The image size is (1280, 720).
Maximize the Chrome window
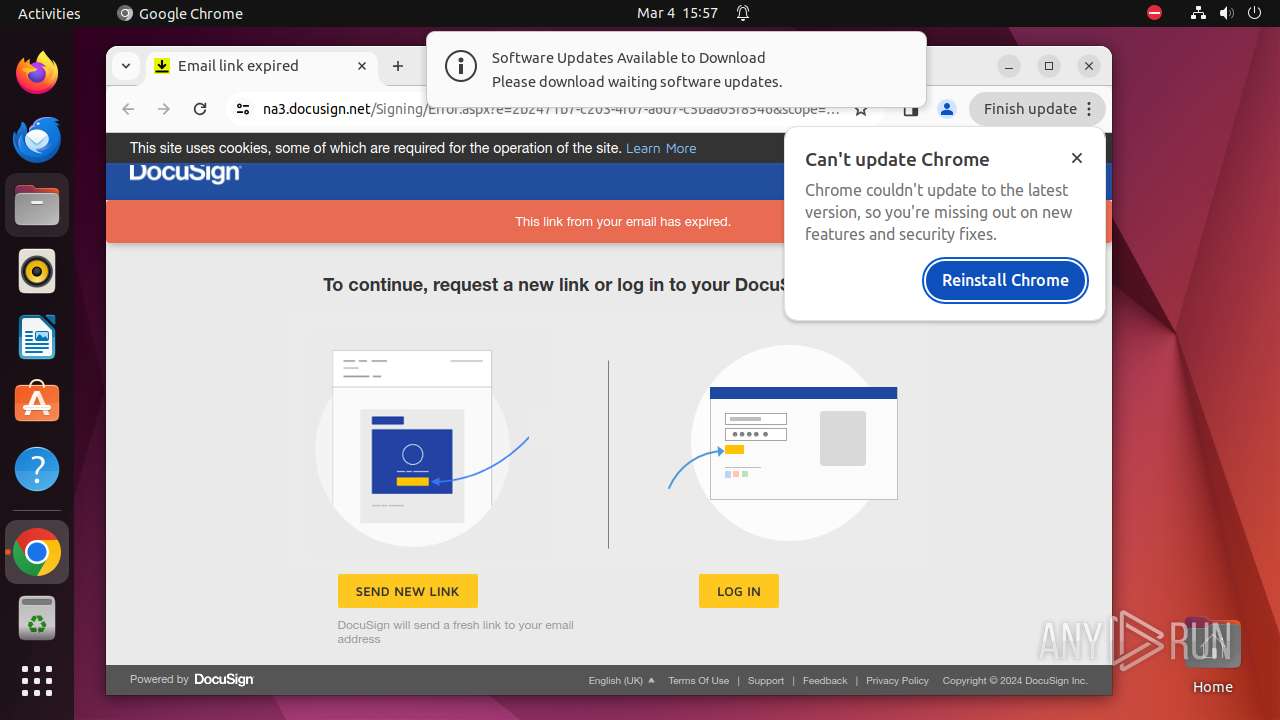pyautogui.click(x=1049, y=66)
